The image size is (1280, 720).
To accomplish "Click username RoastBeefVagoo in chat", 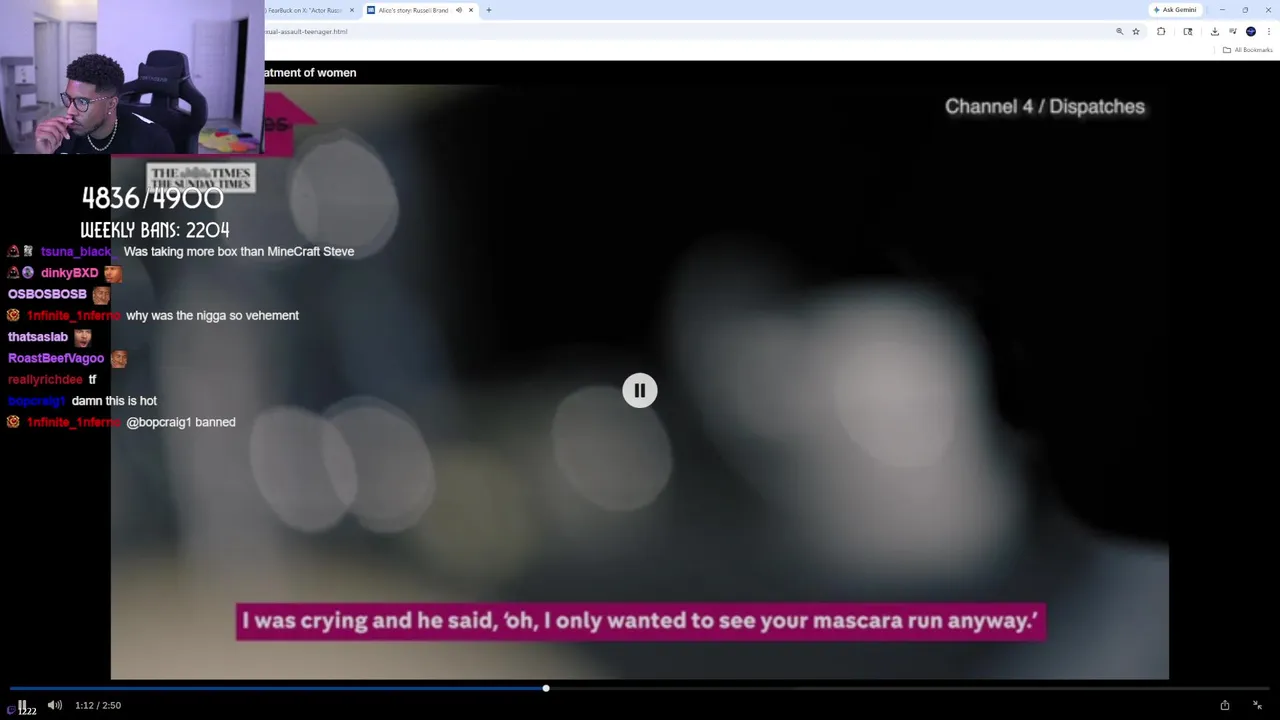I will 56,358.
